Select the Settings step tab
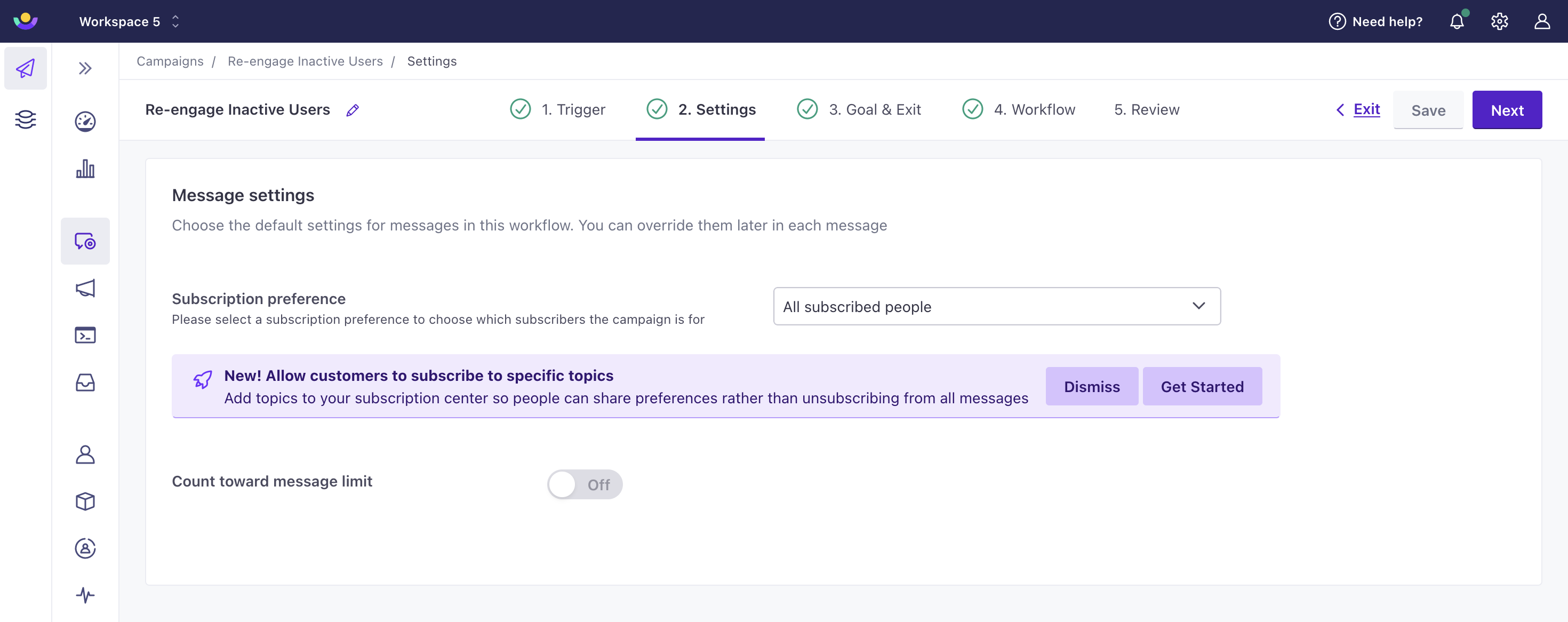The image size is (1568, 622). coord(716,109)
